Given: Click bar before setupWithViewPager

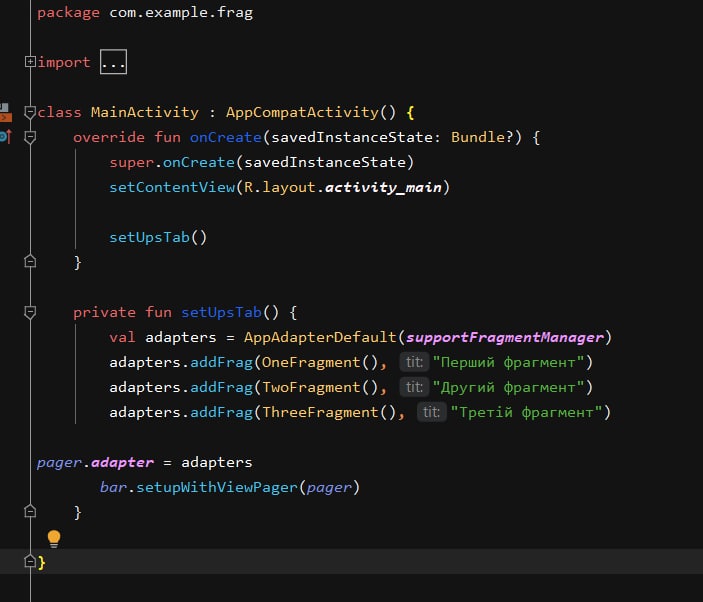Looking at the screenshot, I should (x=113, y=487).
